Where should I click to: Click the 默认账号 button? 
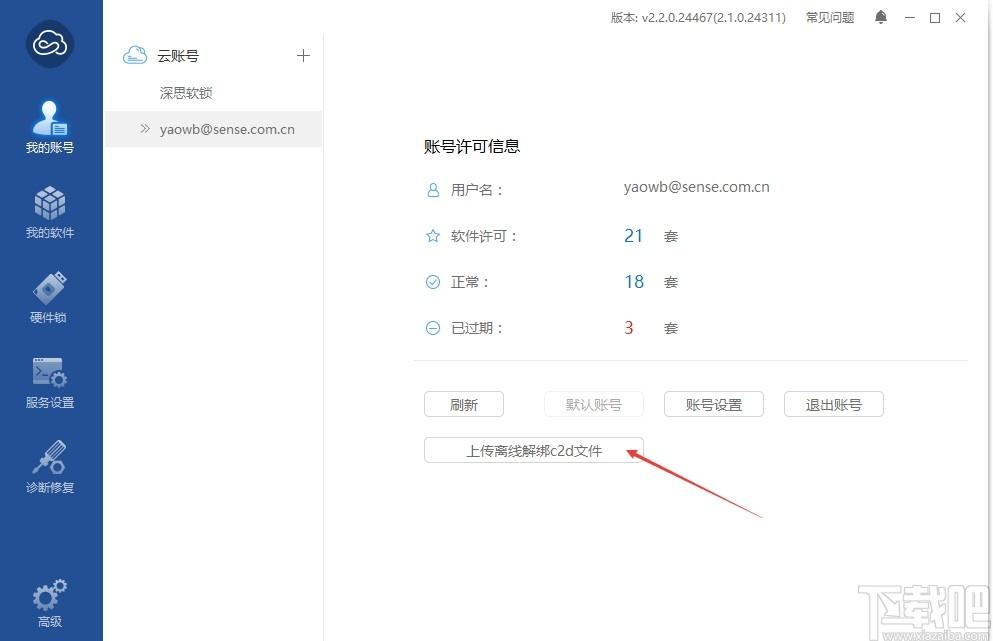594,404
